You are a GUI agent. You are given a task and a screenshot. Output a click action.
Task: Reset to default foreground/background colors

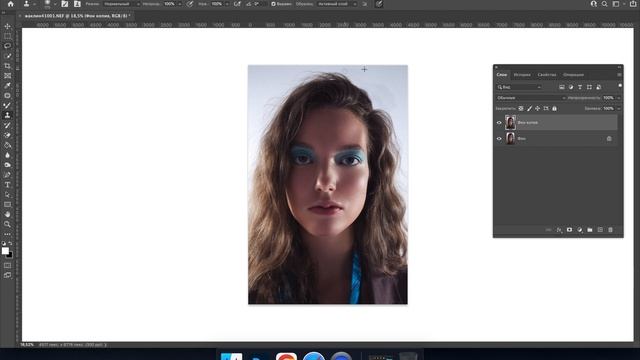(x=4, y=243)
